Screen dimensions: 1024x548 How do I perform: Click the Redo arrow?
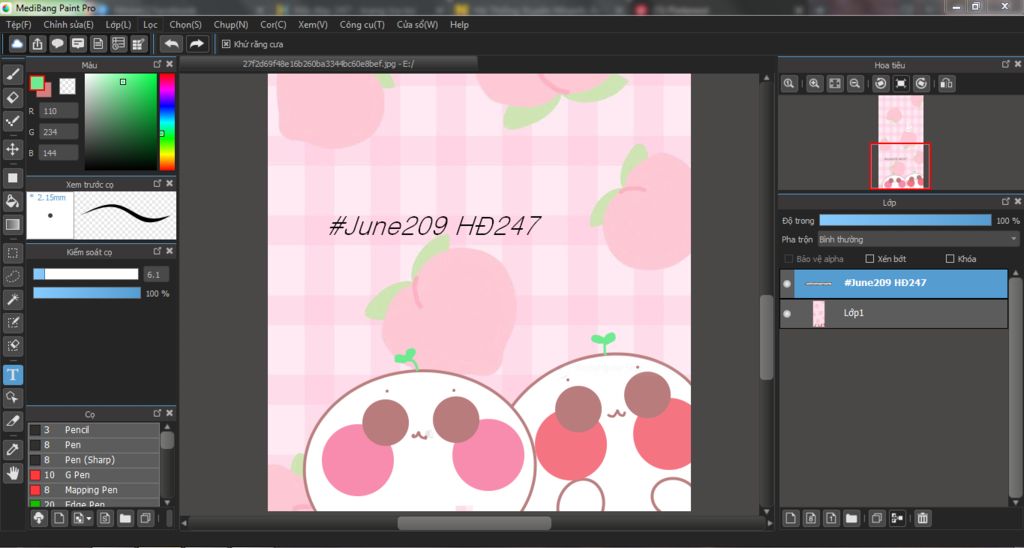(x=196, y=44)
